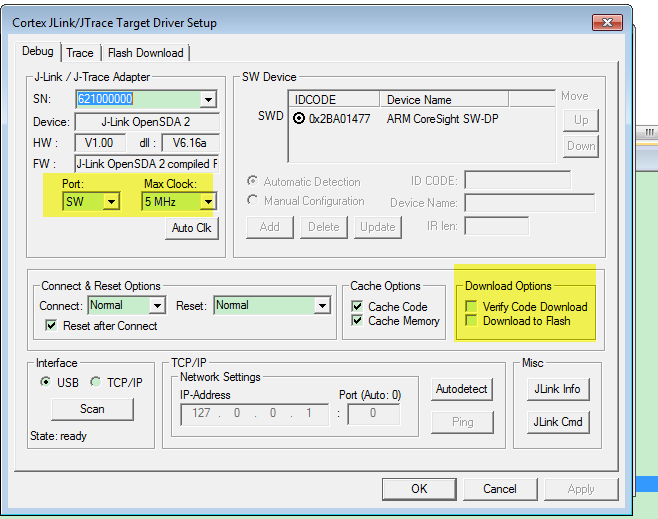Image resolution: width=658 pixels, height=519 pixels.
Task: Open the SN serial number dropdown
Action: coord(208,99)
